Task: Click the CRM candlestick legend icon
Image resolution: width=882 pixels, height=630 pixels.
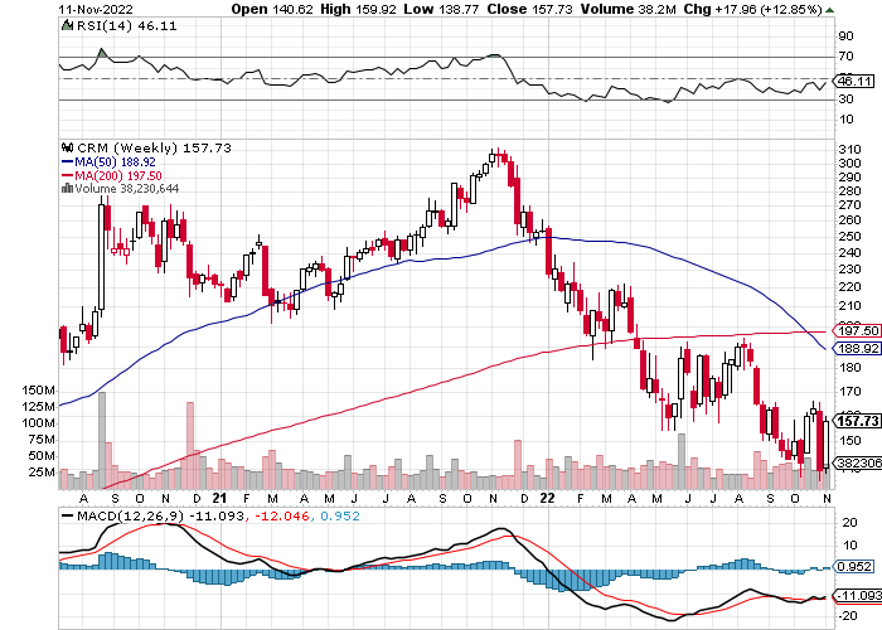Action: (x=68, y=147)
